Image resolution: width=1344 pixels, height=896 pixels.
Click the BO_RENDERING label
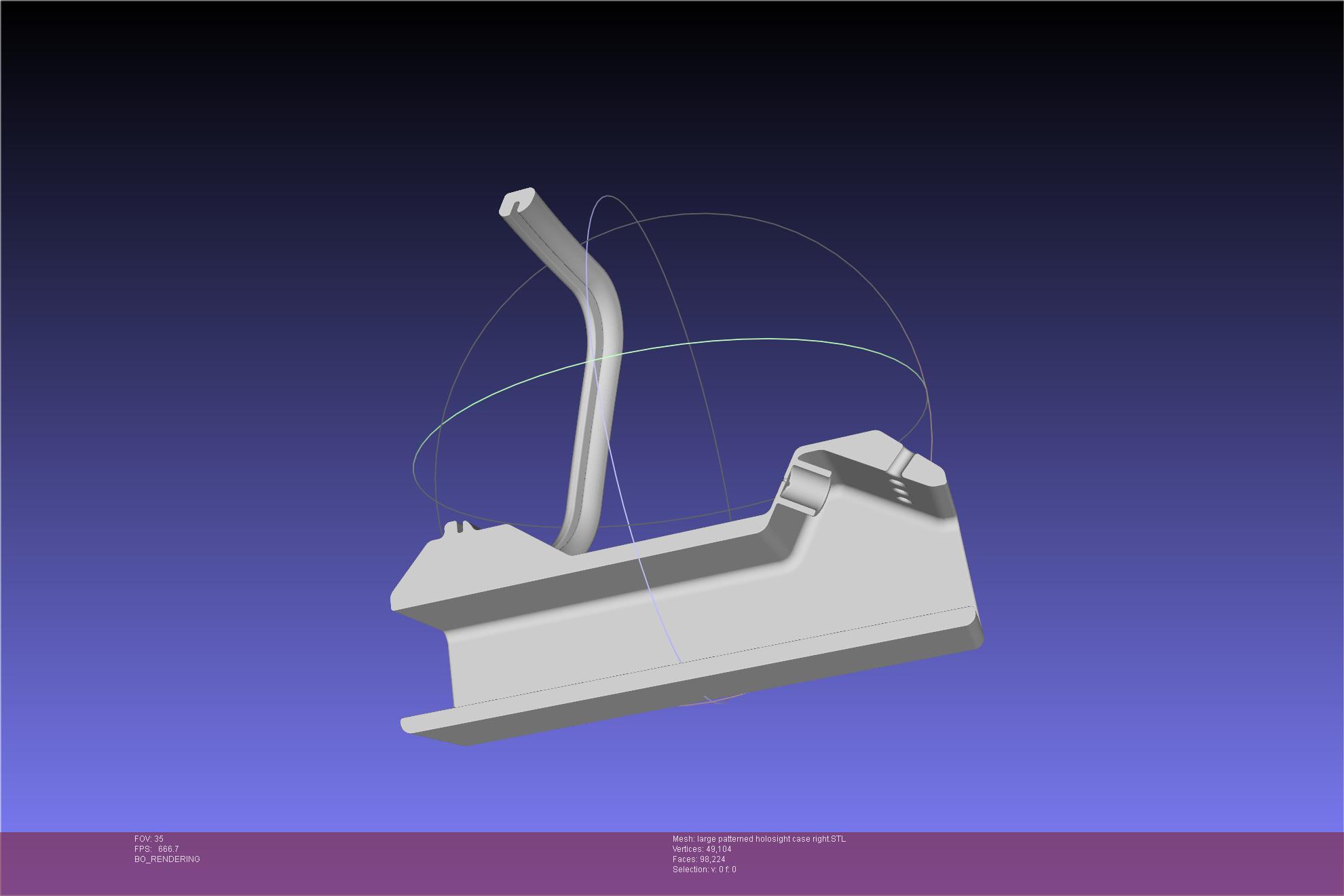click(167, 859)
